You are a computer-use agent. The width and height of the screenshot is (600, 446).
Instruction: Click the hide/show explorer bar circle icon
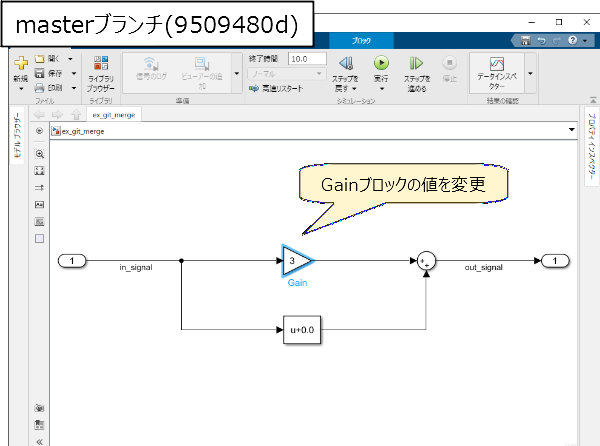coord(39,131)
